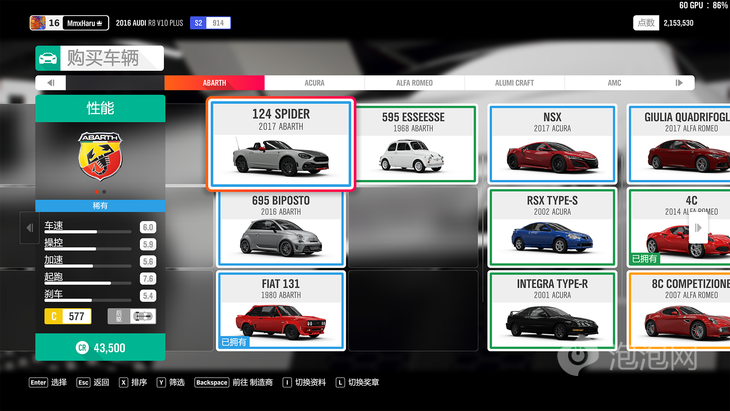Click the Backspace key hint icon

click(x=212, y=382)
